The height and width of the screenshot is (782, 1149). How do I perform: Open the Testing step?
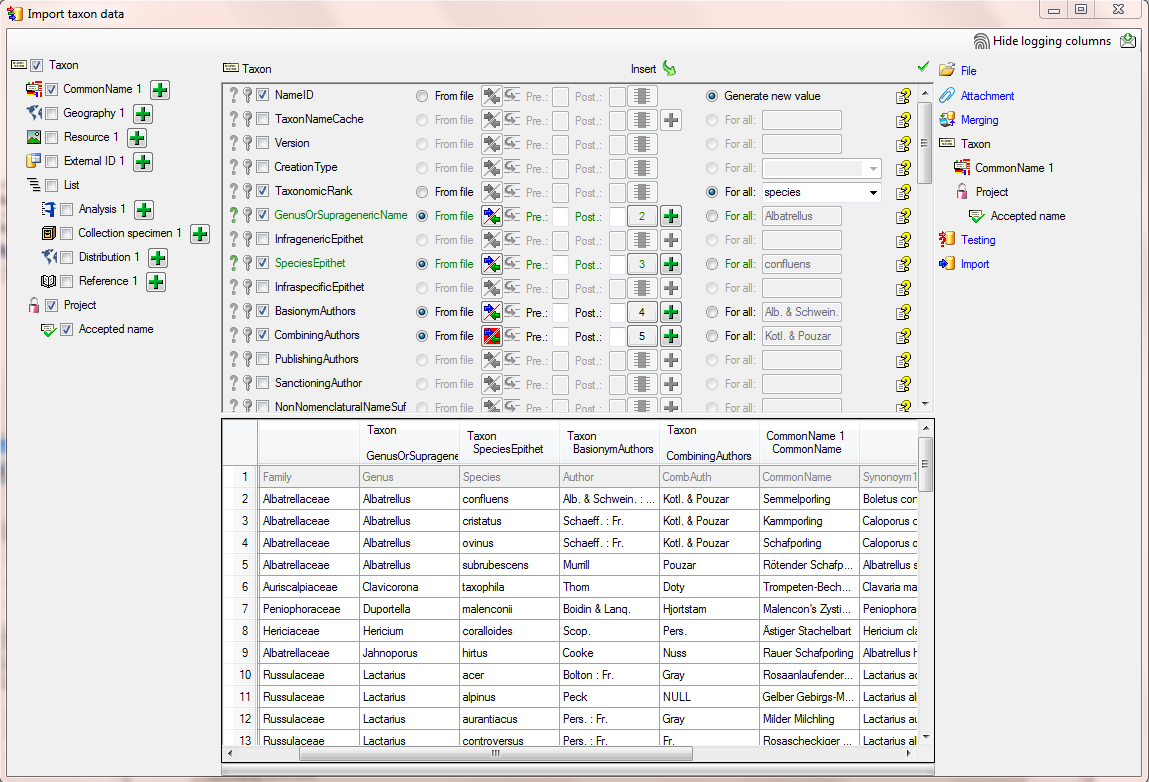click(x=977, y=240)
